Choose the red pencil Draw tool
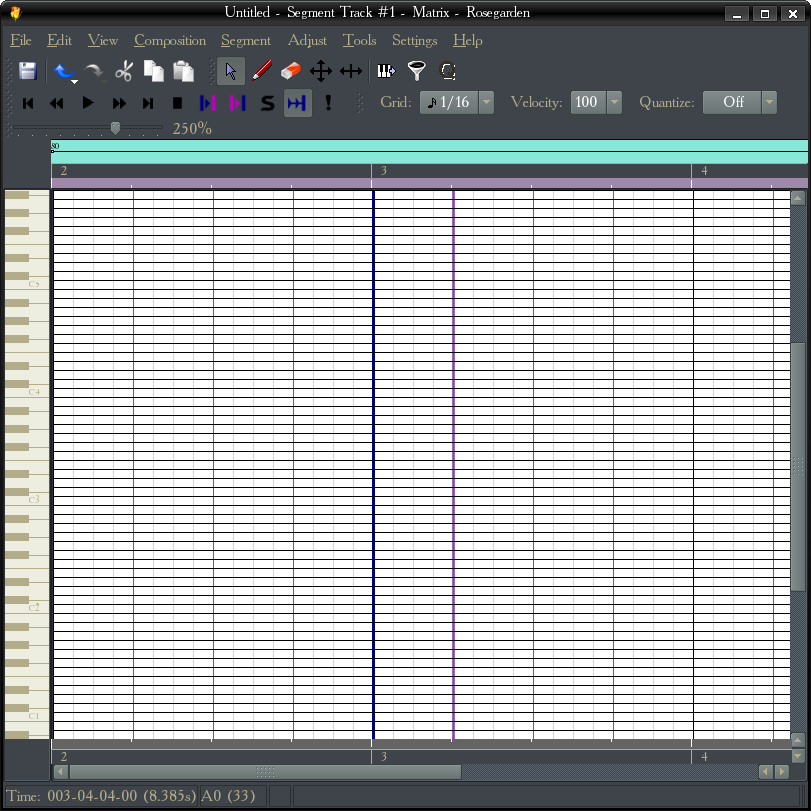This screenshot has height=811, width=811. tap(262, 71)
